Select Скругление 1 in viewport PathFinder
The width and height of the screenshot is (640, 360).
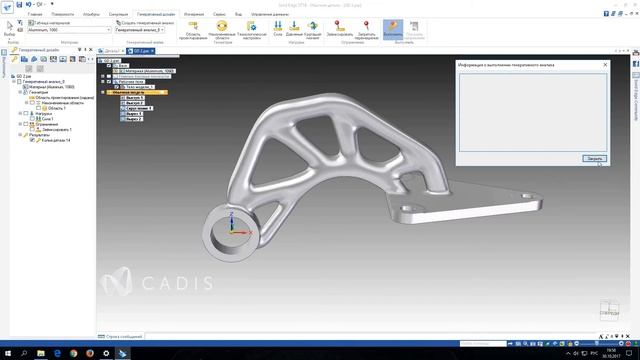136,108
